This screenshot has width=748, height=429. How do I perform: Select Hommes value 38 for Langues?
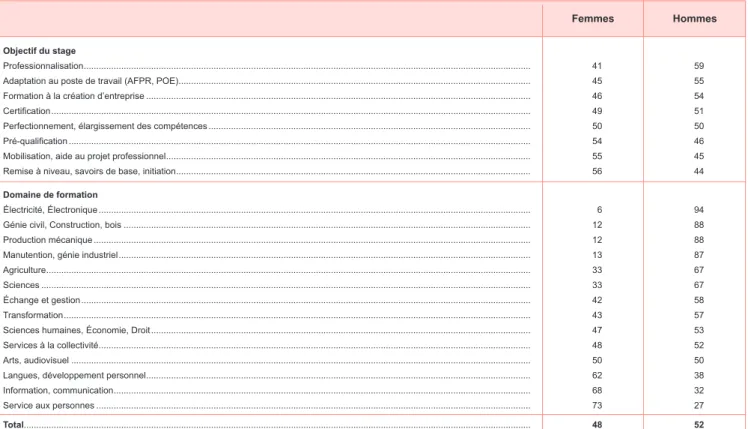click(699, 376)
